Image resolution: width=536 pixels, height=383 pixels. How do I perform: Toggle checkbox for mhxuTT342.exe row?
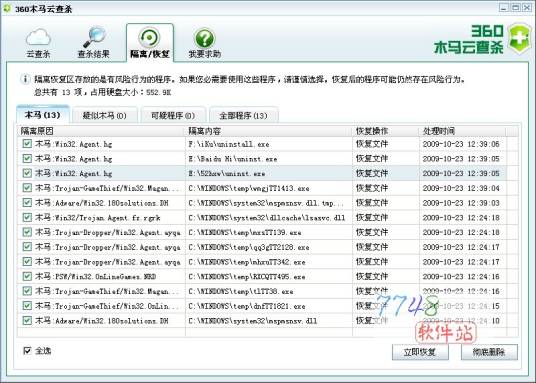(27, 261)
